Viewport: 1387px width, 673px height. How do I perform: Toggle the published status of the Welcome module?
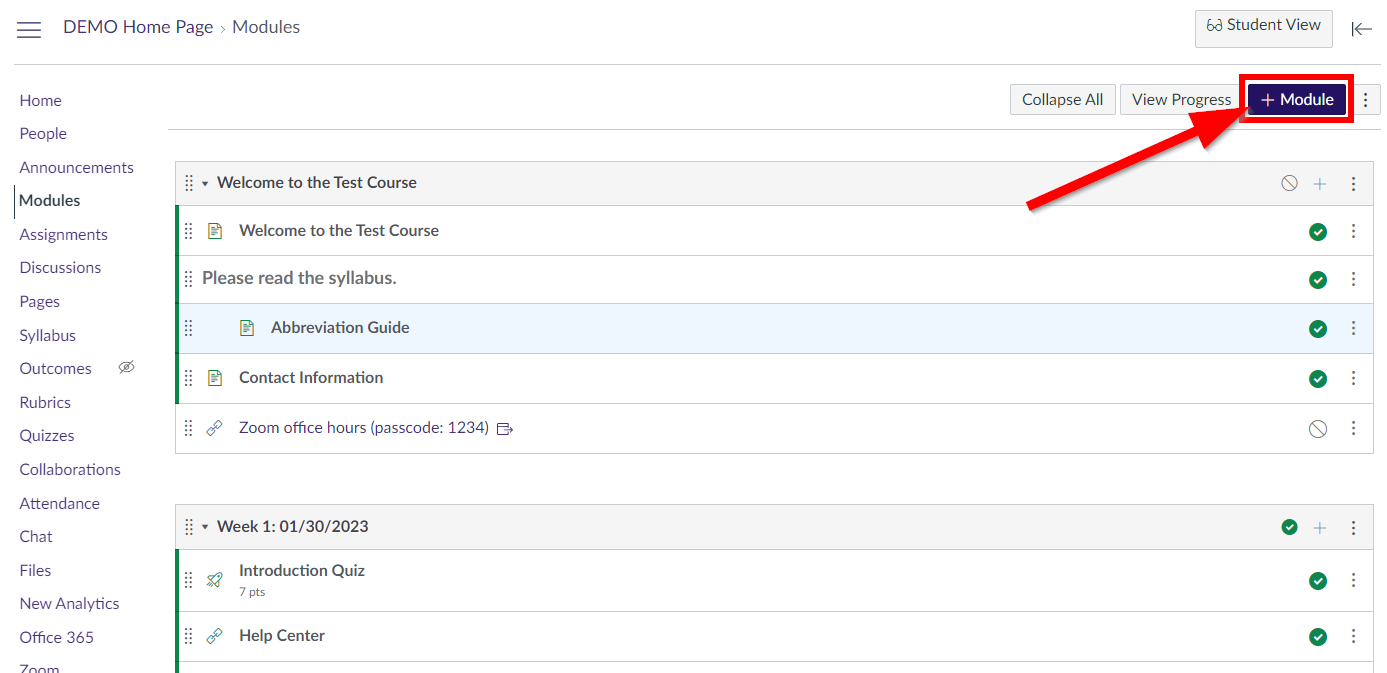(1290, 183)
